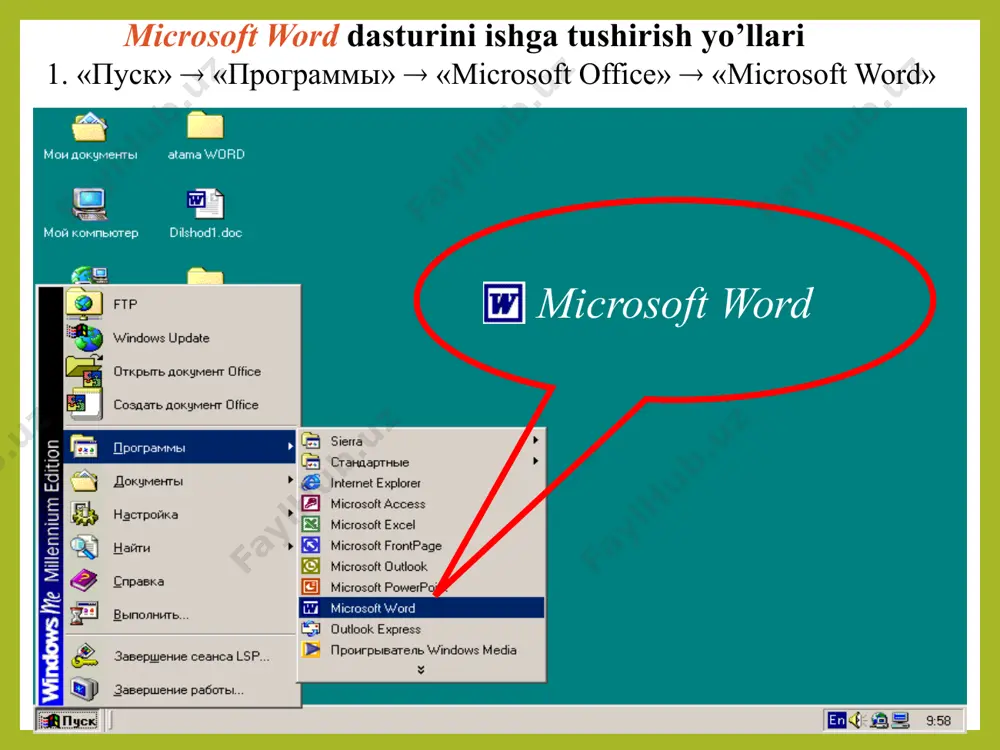Click the Internet Explorer icon
1000x750 pixels.
click(311, 483)
